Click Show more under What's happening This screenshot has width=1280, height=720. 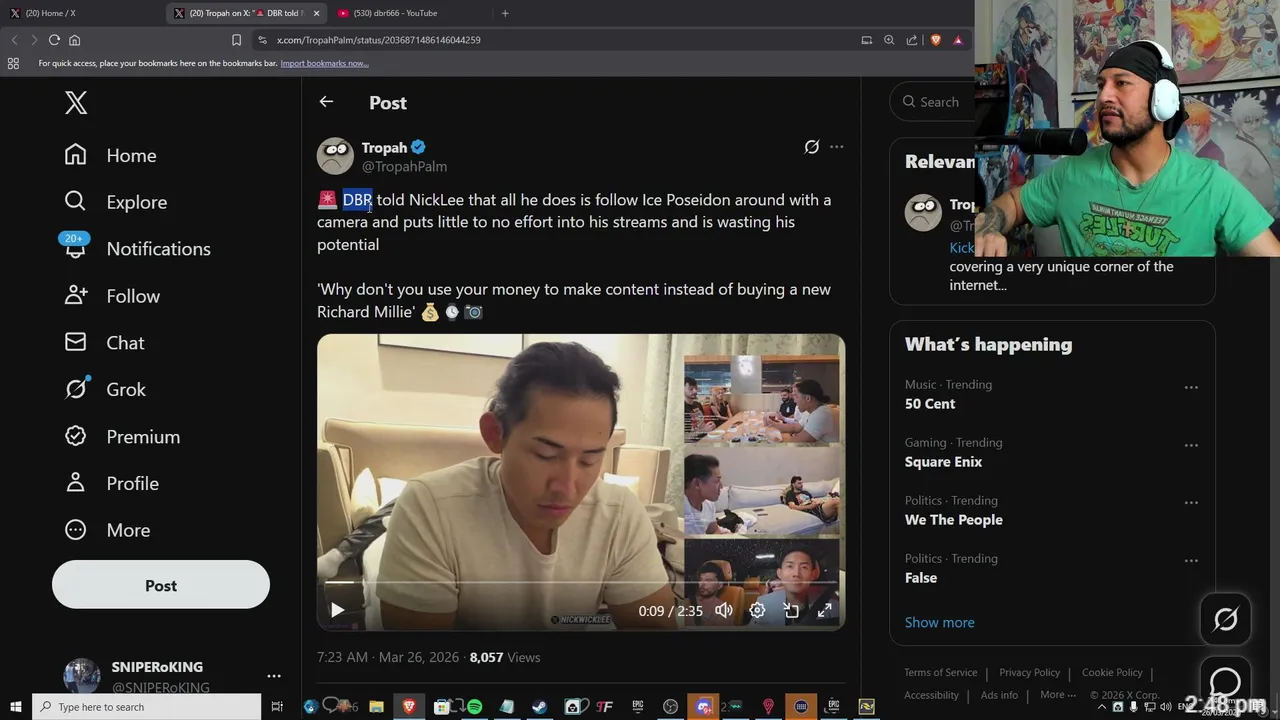click(x=939, y=622)
